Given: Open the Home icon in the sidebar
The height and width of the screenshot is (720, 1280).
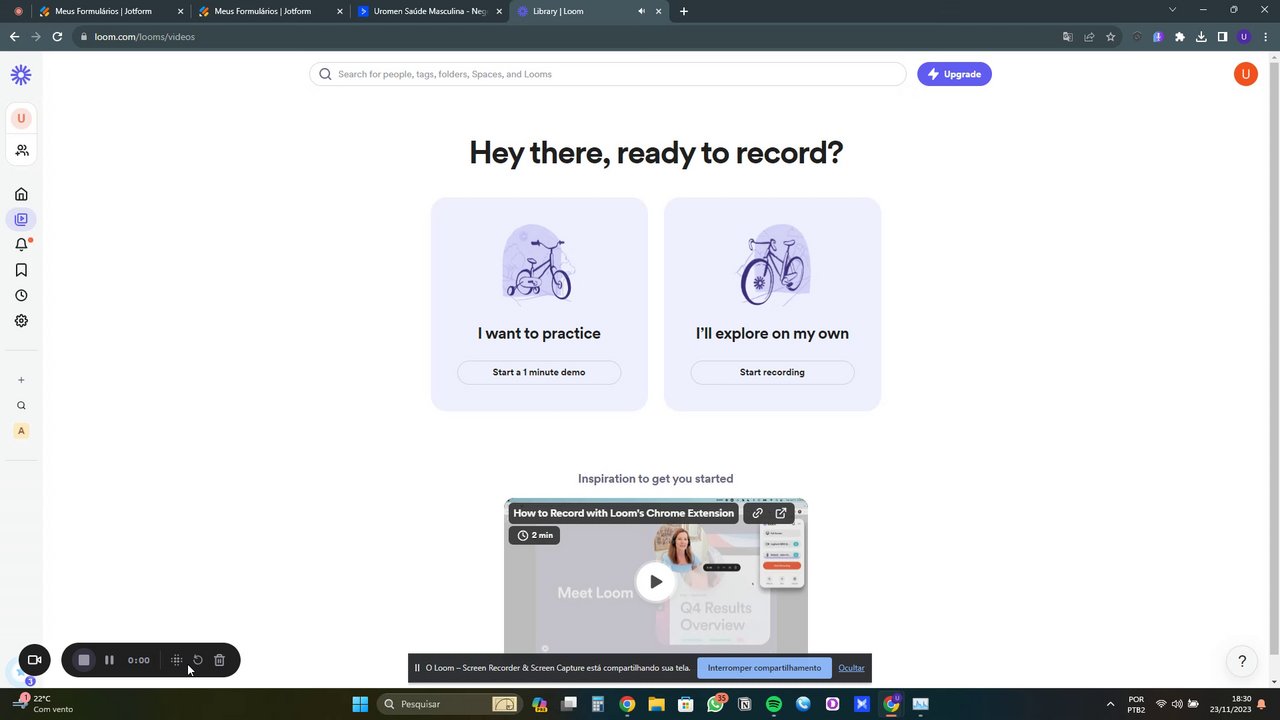Looking at the screenshot, I should [21, 194].
